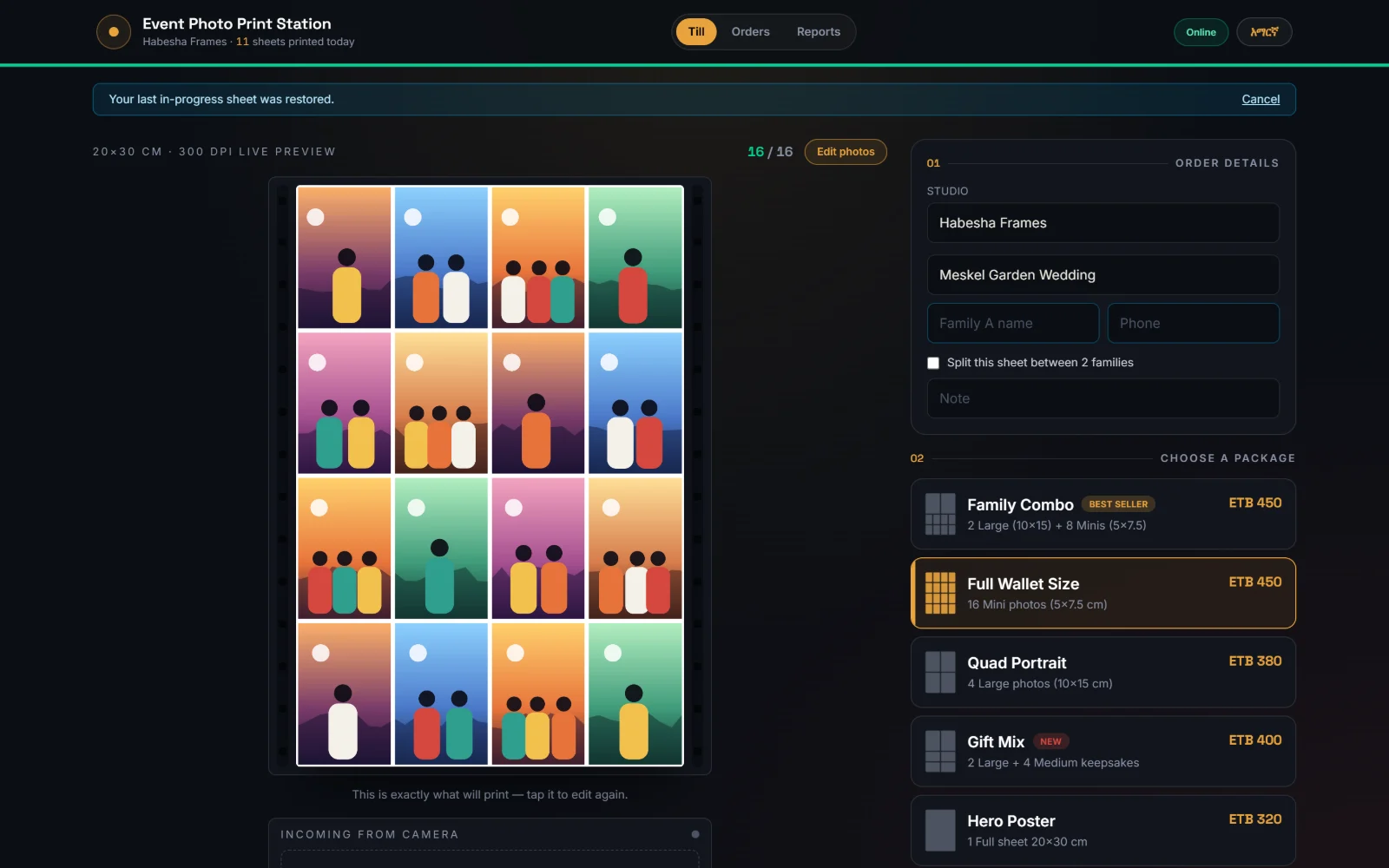The height and width of the screenshot is (868, 1389).
Task: Choose the Hero Poster package title
Action: click(1011, 821)
